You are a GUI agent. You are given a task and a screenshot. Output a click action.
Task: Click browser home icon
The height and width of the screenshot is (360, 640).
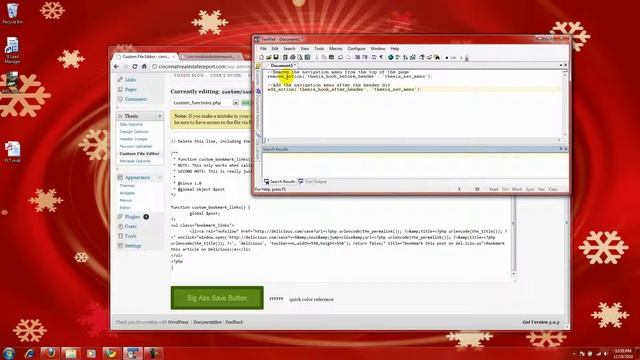tap(144, 67)
